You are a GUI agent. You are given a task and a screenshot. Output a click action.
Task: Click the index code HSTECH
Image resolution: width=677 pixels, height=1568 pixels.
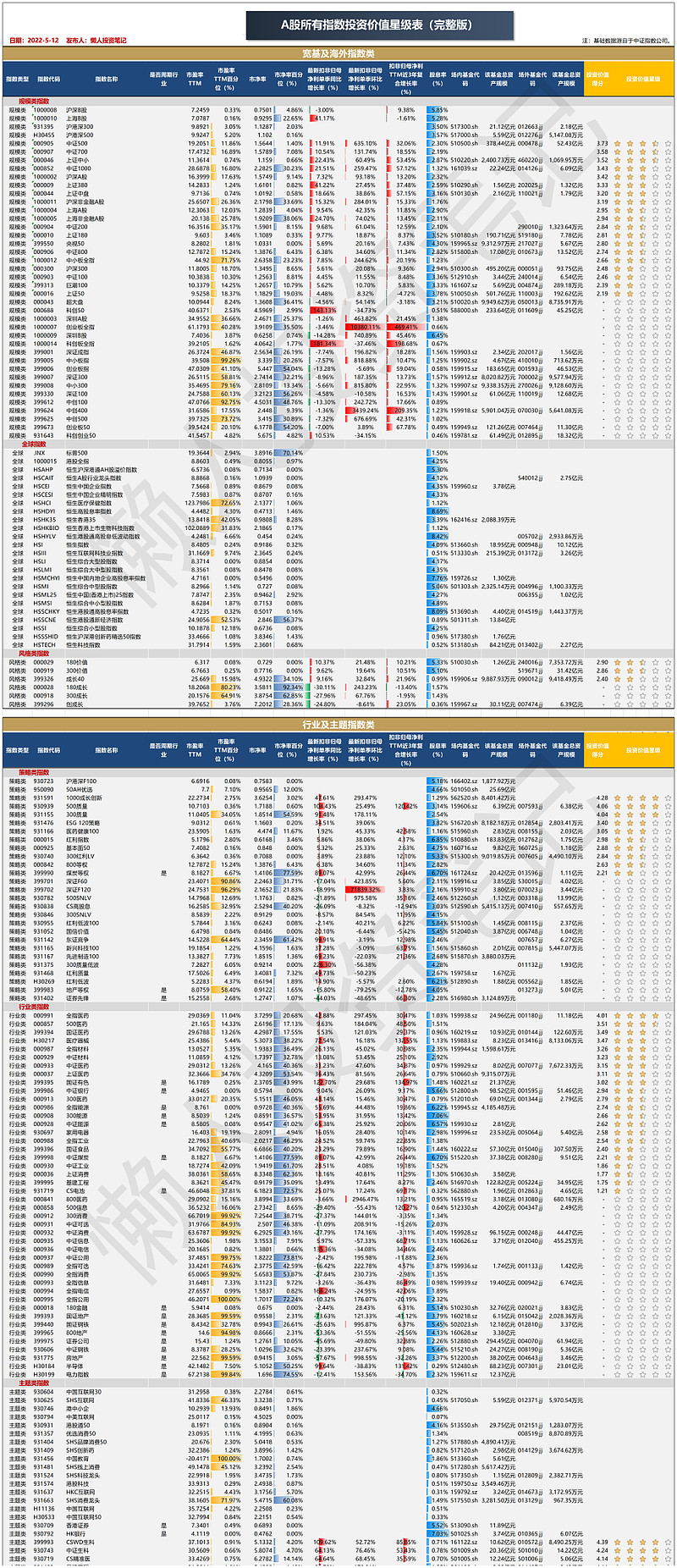click(x=43, y=644)
